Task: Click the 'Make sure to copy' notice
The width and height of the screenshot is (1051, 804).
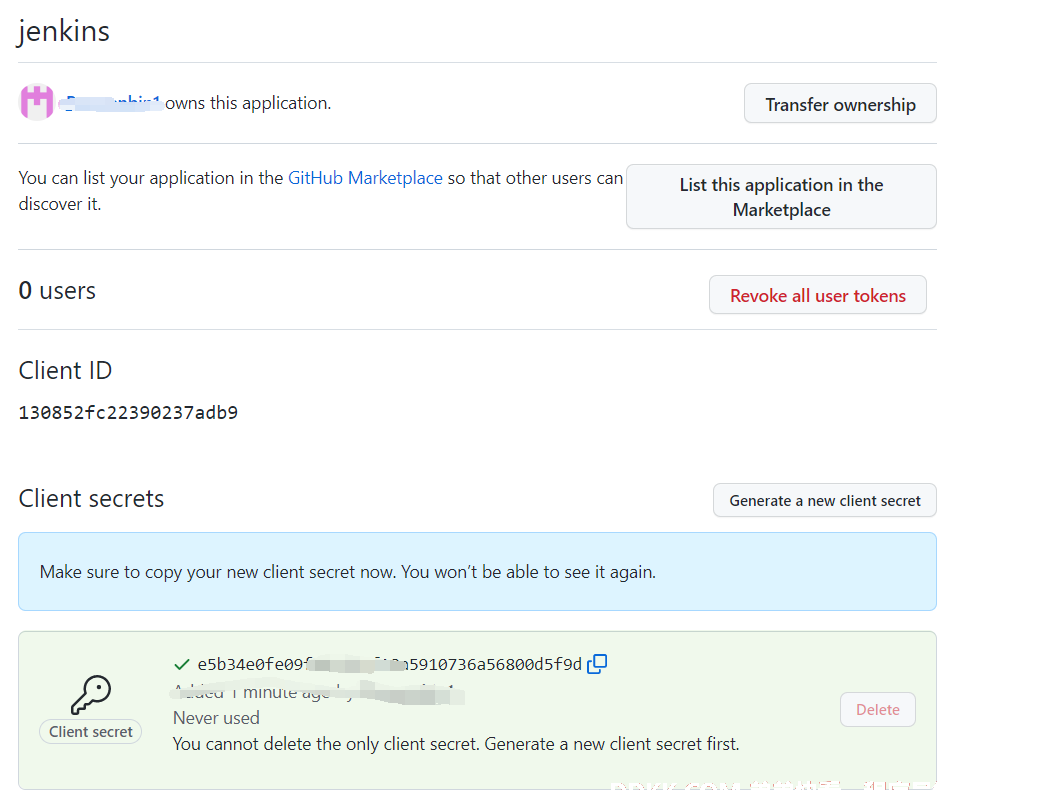Action: point(477,571)
